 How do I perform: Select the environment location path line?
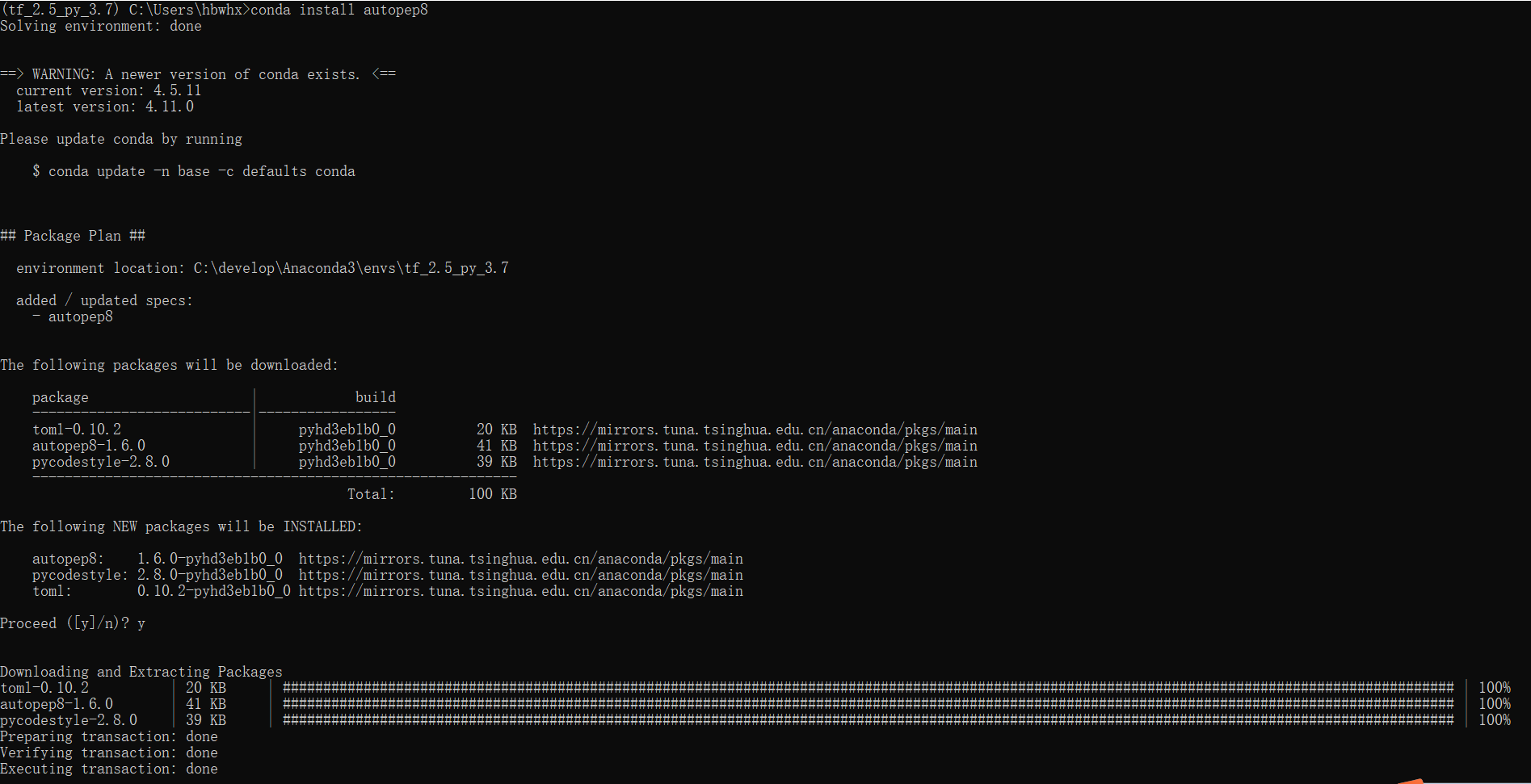[x=263, y=268]
